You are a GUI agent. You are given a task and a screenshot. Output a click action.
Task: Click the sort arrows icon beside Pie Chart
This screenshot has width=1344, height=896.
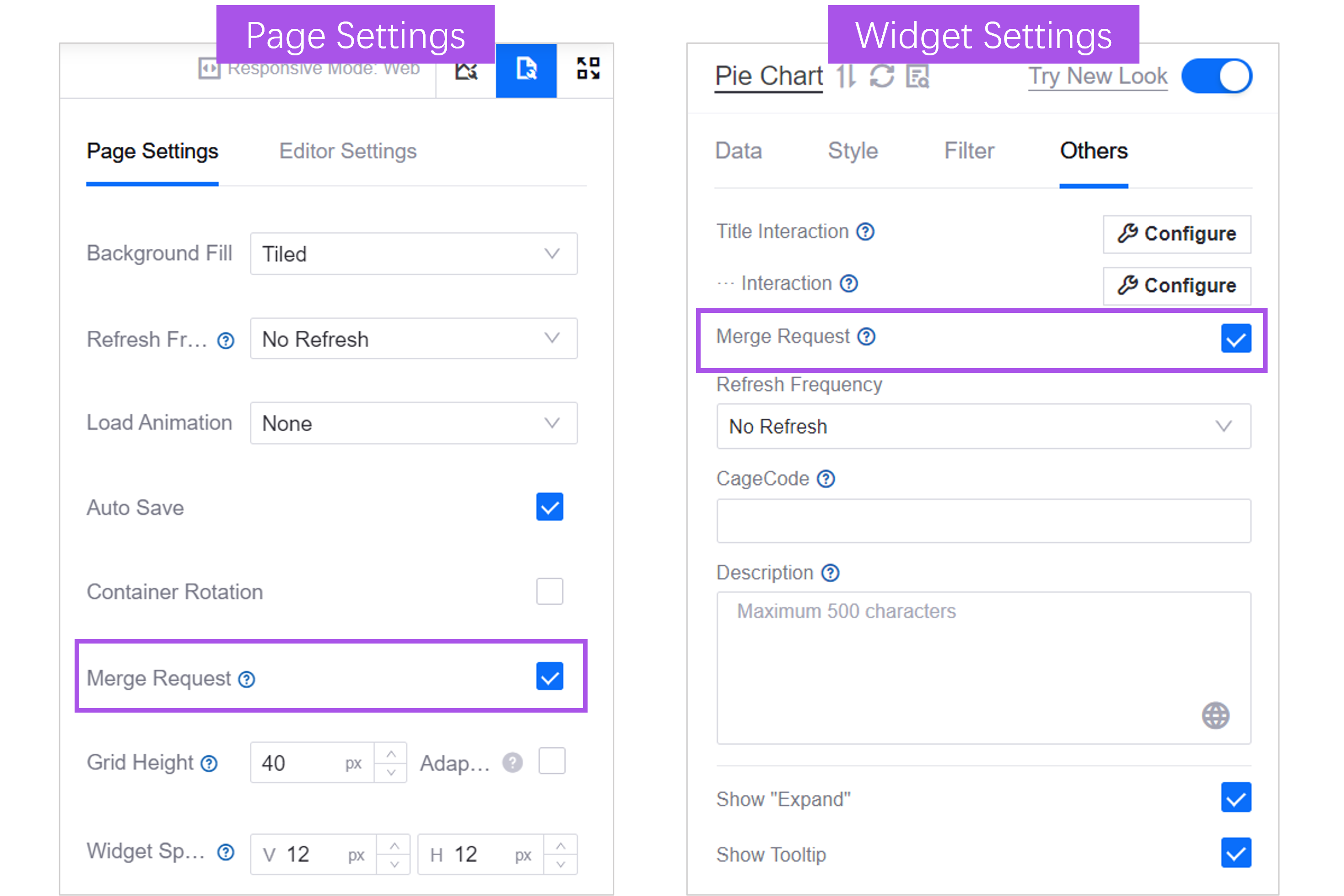click(846, 76)
